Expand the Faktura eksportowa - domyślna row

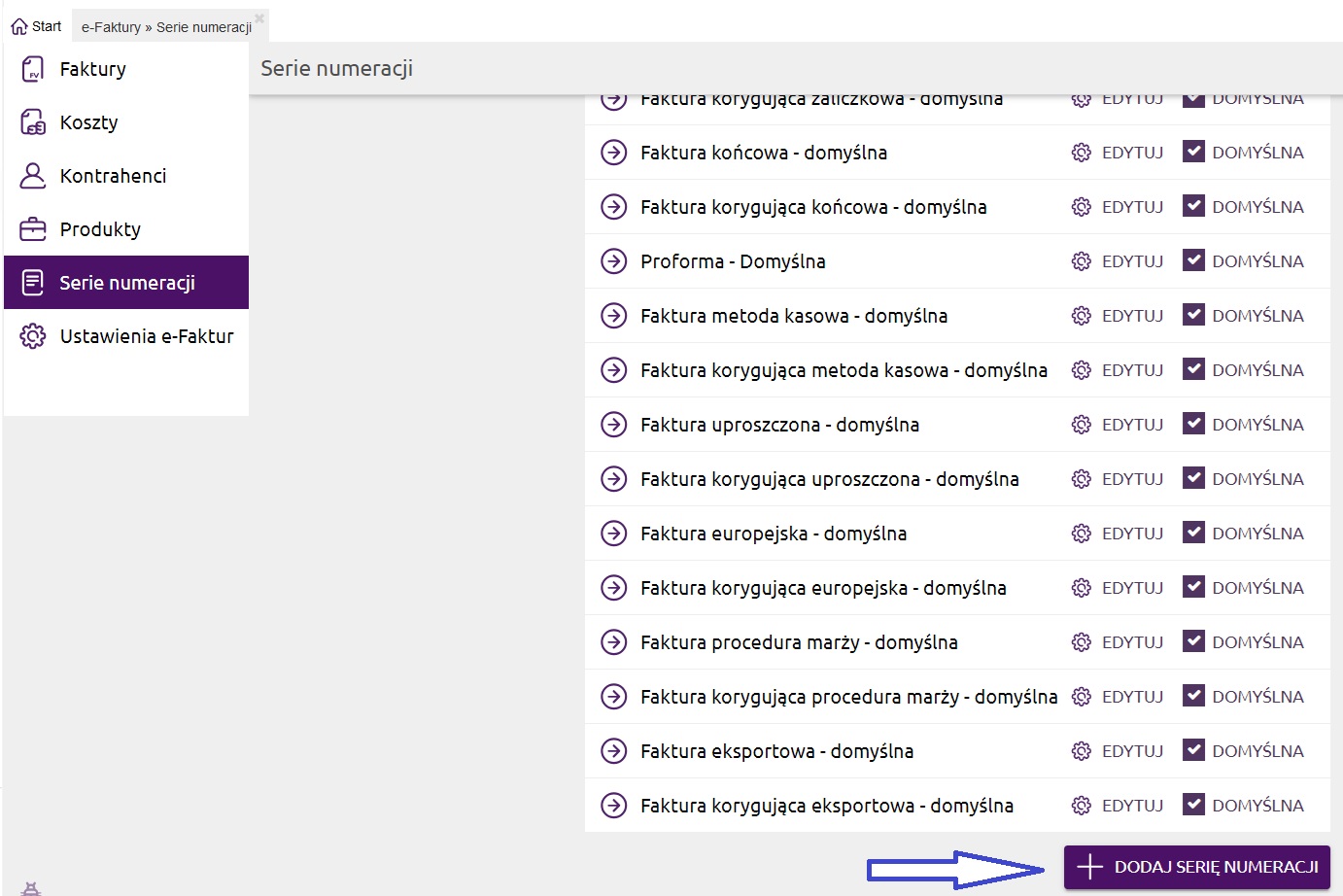pyautogui.click(x=613, y=751)
